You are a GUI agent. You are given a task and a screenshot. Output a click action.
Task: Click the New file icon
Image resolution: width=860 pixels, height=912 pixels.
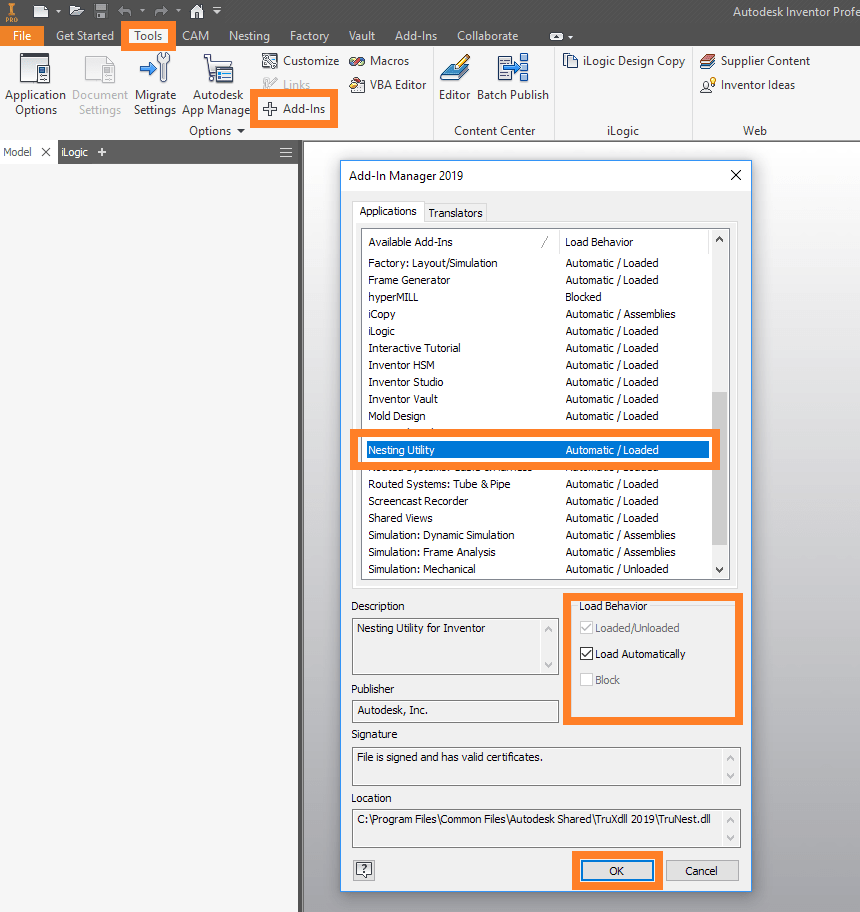coord(41,11)
